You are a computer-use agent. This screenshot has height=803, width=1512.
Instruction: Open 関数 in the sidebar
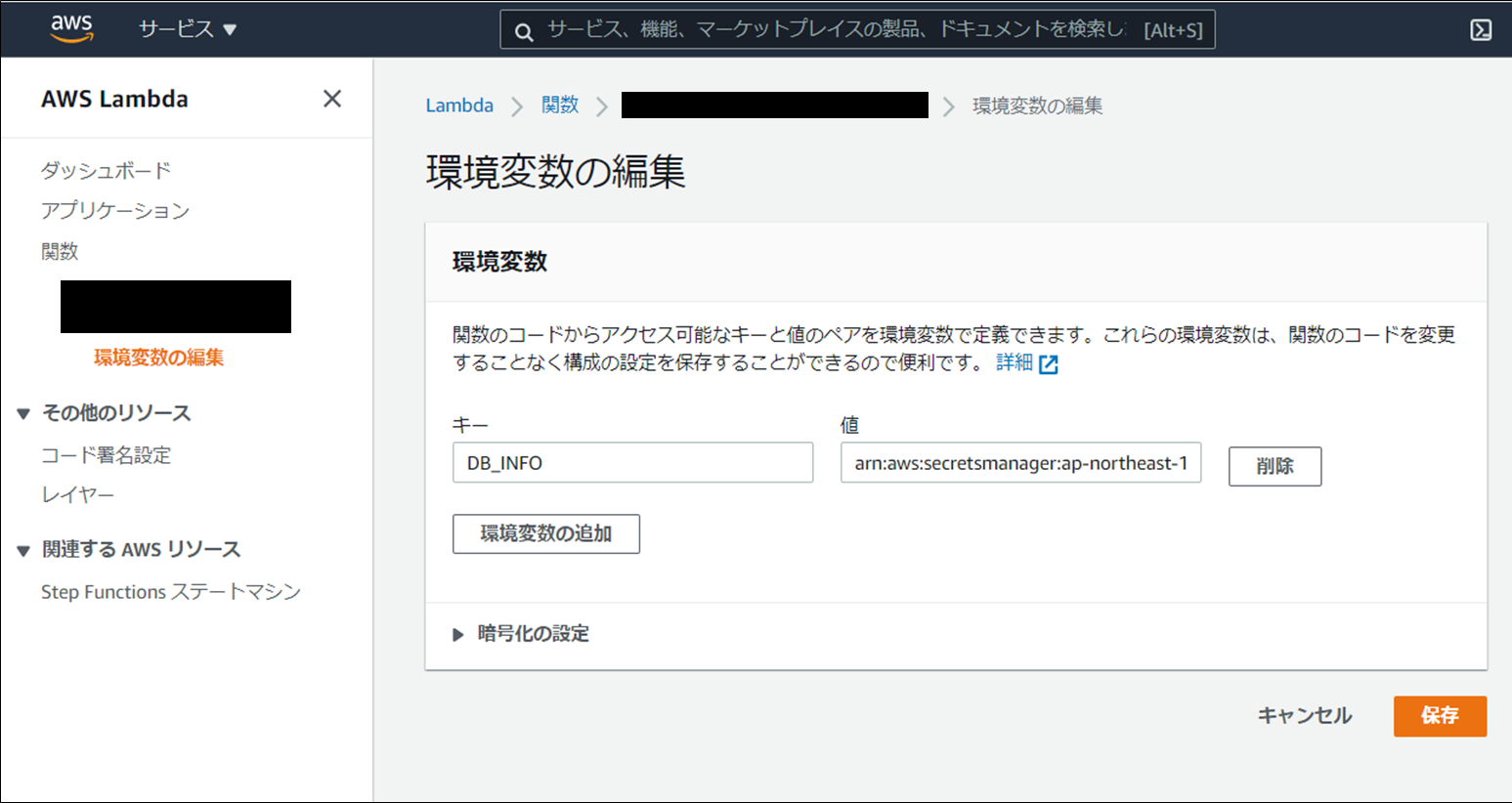[60, 251]
